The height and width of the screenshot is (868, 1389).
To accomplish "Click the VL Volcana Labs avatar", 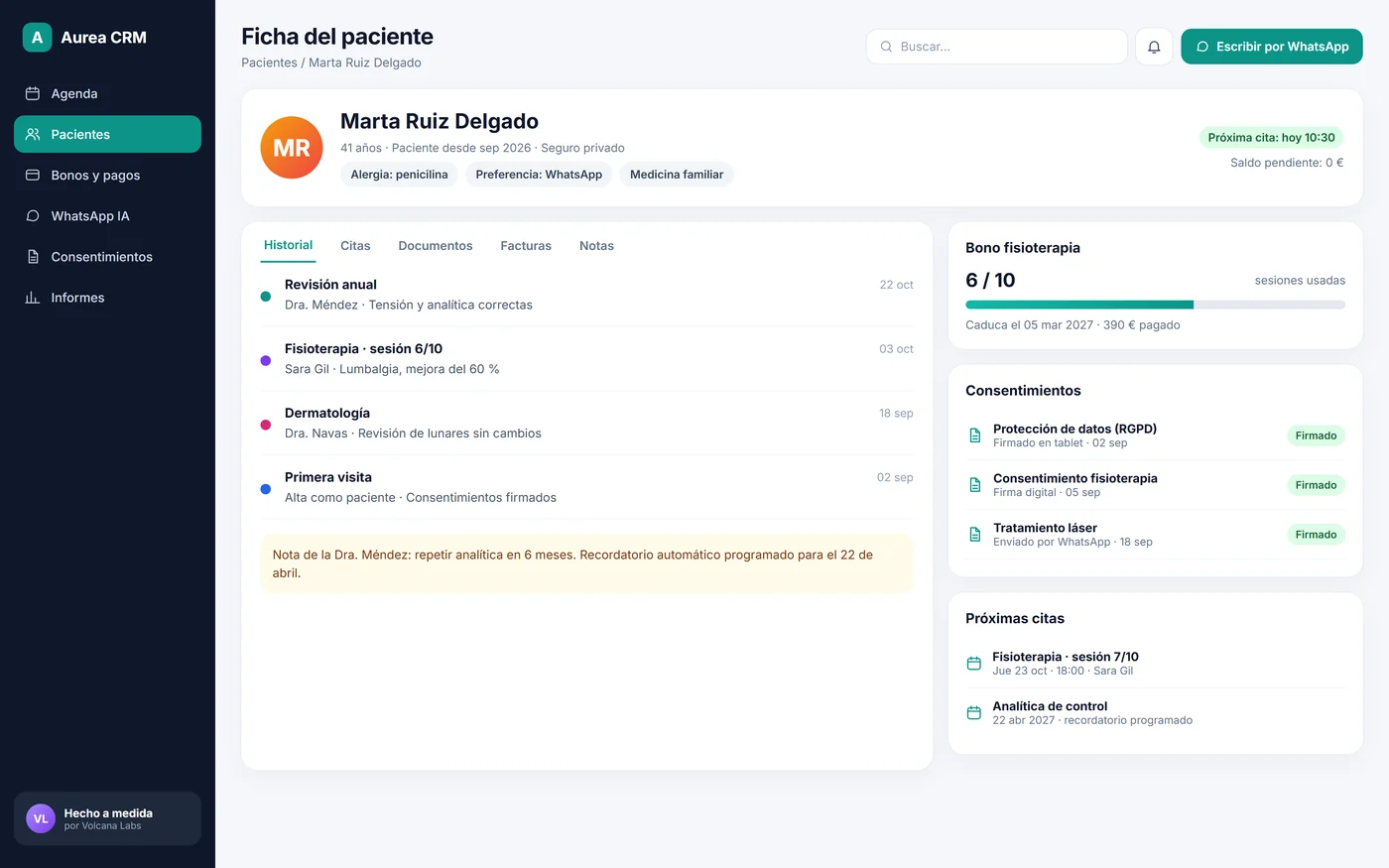I will coord(41,818).
